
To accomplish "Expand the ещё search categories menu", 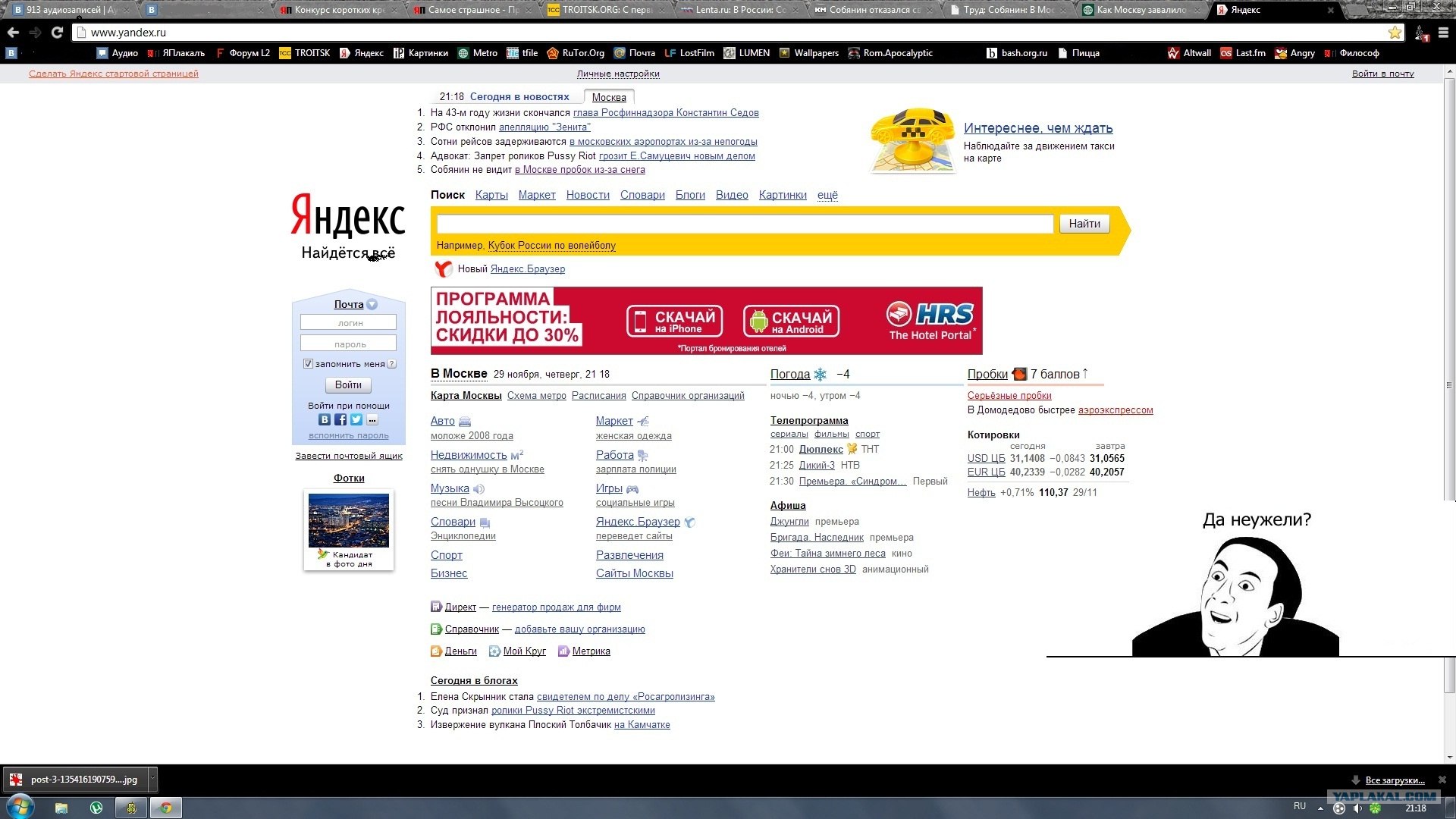I will (x=827, y=195).
